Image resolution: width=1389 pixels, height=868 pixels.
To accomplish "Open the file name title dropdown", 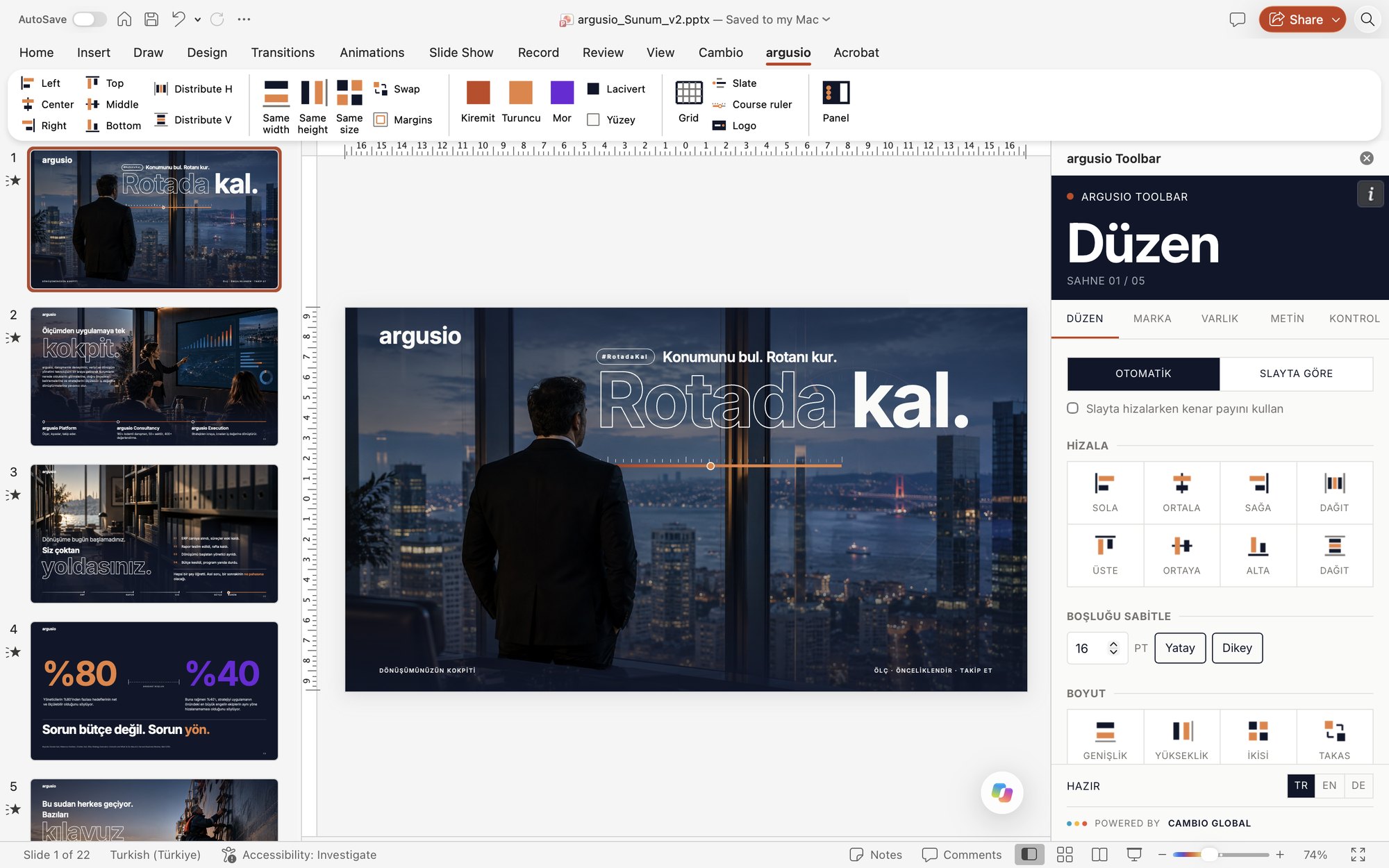I will tap(826, 19).
